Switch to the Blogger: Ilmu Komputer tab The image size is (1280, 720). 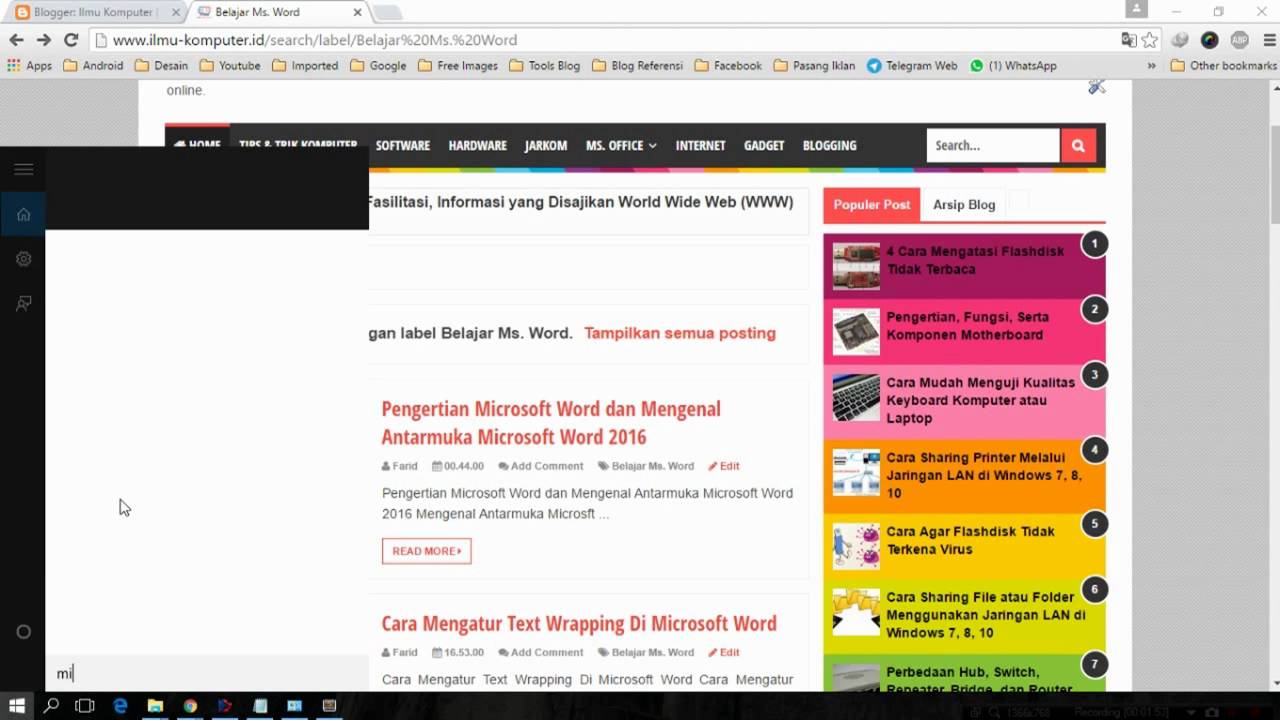(93, 12)
